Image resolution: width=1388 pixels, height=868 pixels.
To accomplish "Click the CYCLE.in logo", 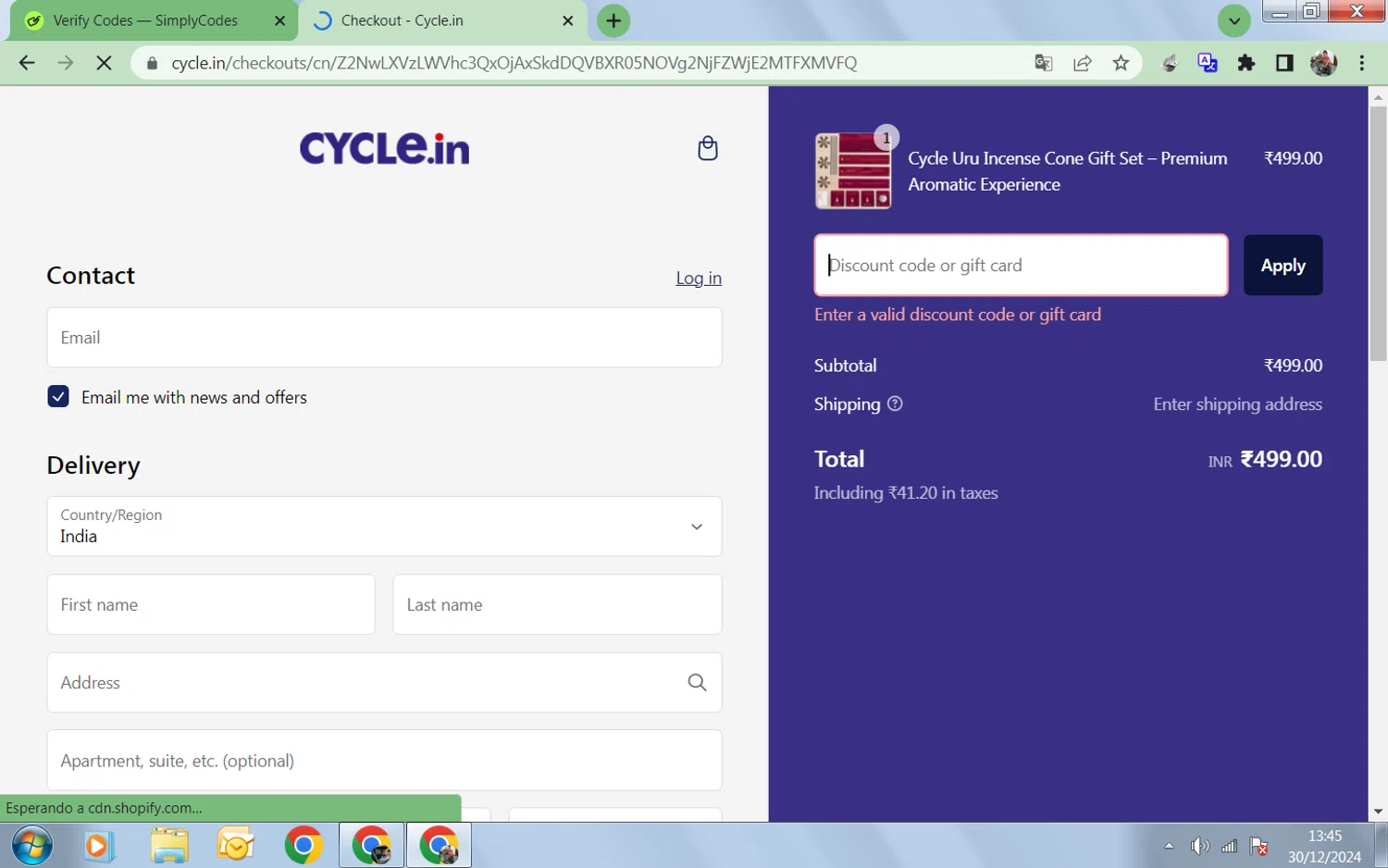I will (384, 148).
